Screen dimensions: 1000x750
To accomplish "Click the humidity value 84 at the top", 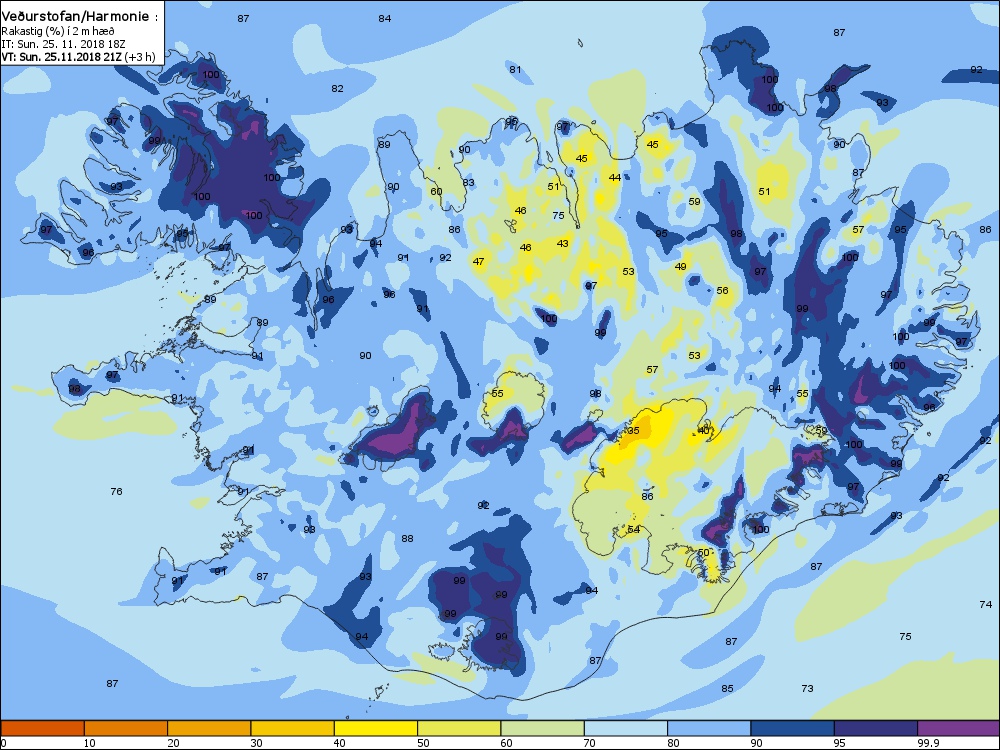I will [x=385, y=18].
